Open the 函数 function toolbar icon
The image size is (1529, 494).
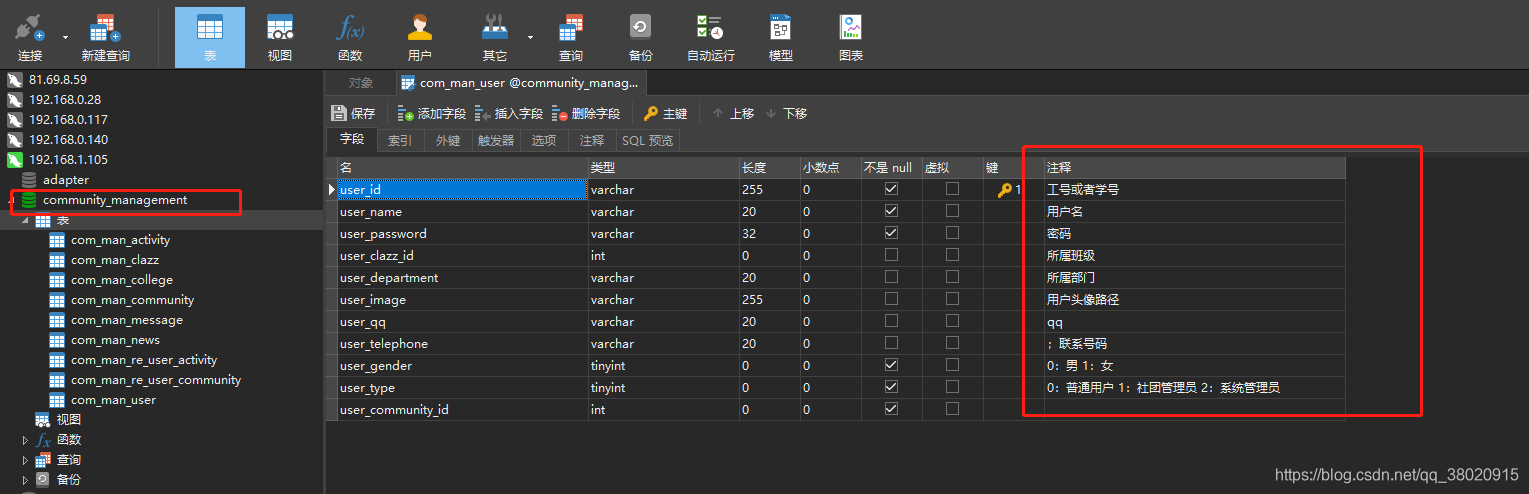(x=350, y=38)
